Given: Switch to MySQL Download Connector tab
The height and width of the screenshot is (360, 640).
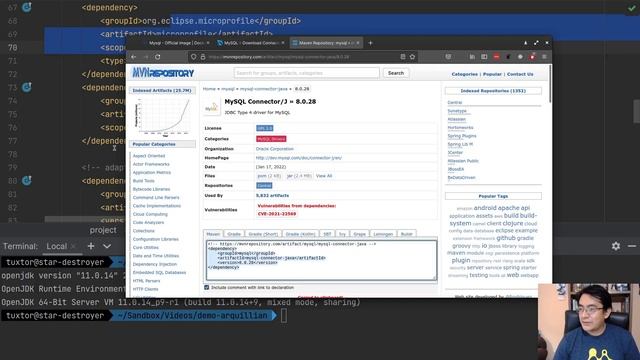Looking at the screenshot, I should click(x=251, y=43).
